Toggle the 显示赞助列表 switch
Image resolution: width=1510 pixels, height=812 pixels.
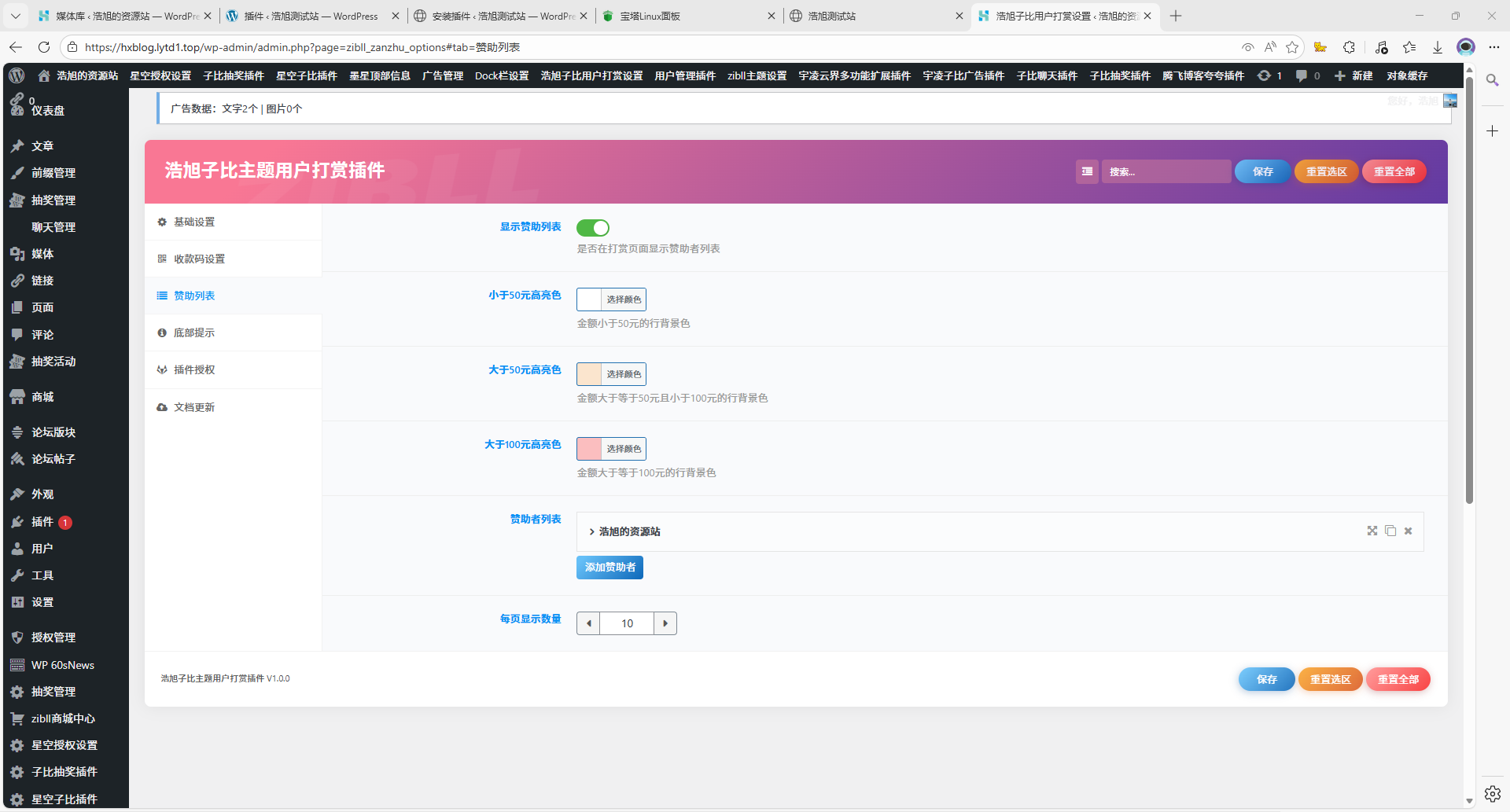[593, 228]
